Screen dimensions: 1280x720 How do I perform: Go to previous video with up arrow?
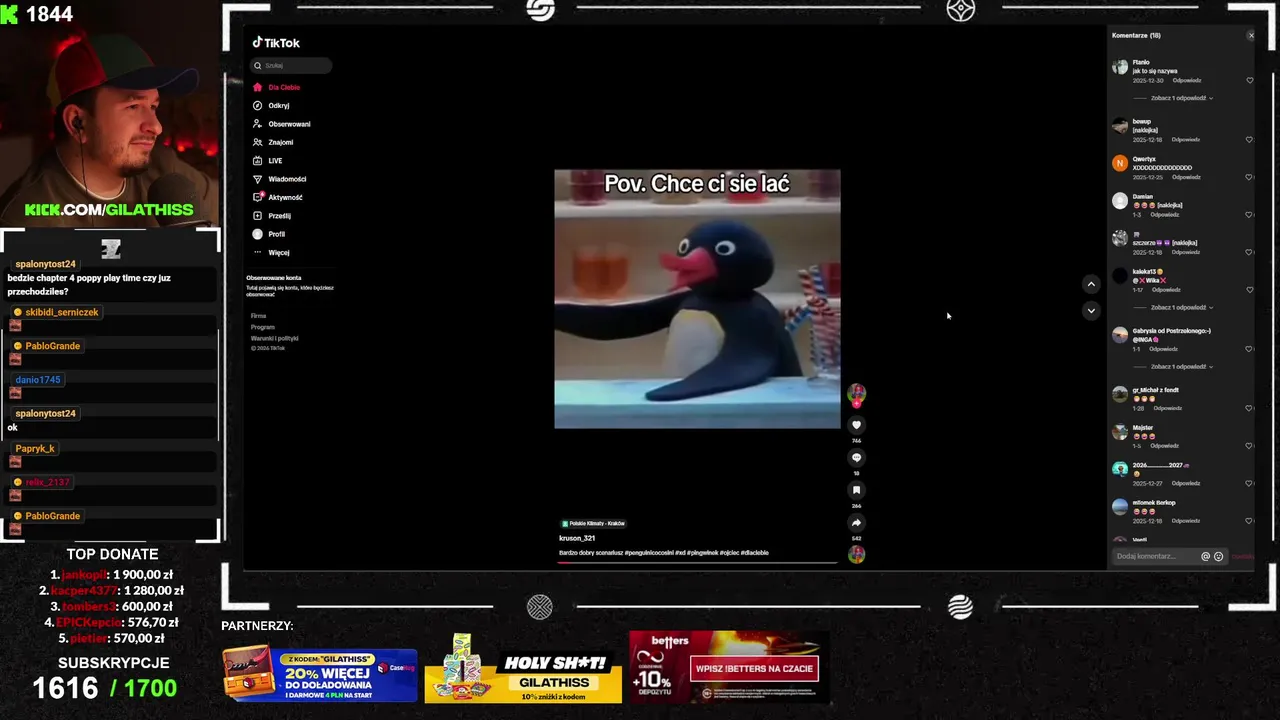[1091, 284]
